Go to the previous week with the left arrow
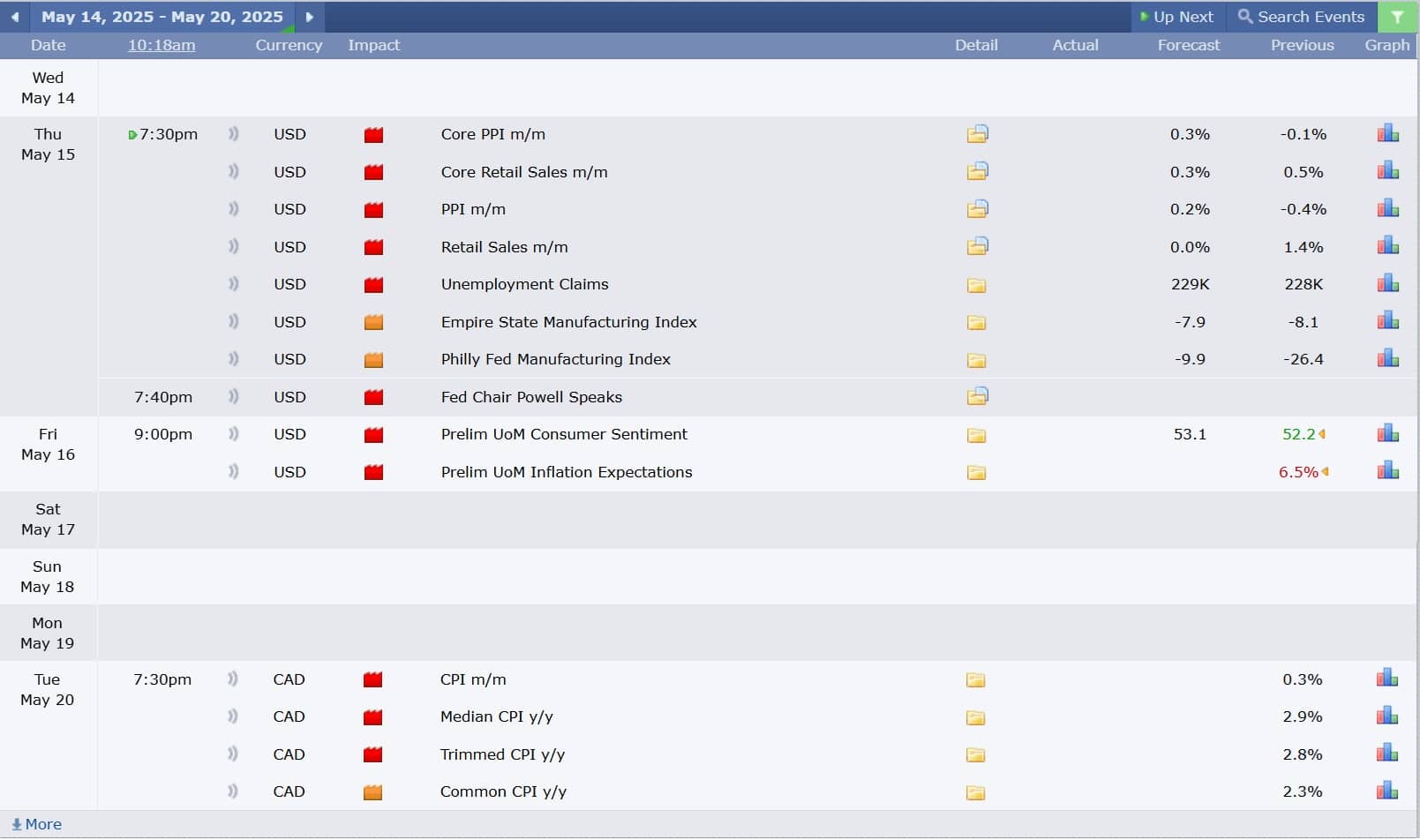Viewport: 1420px width, 840px height. tap(15, 17)
